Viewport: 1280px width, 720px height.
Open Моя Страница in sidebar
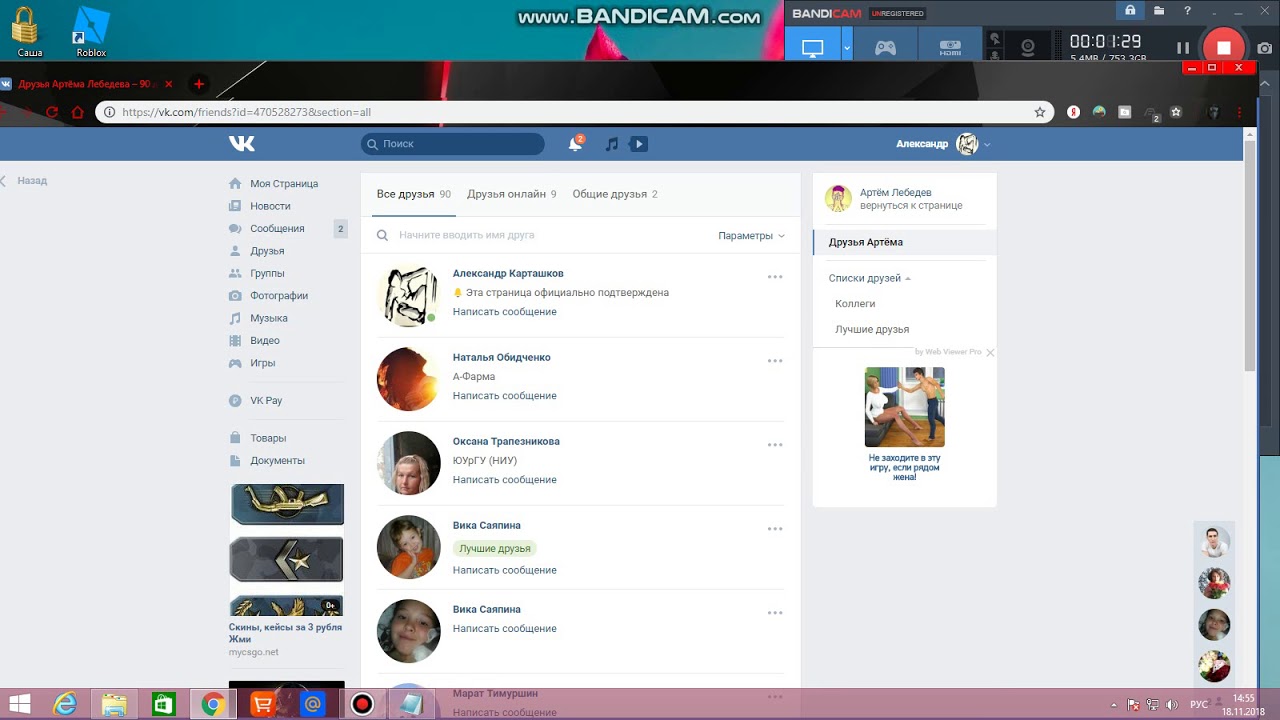pos(284,184)
